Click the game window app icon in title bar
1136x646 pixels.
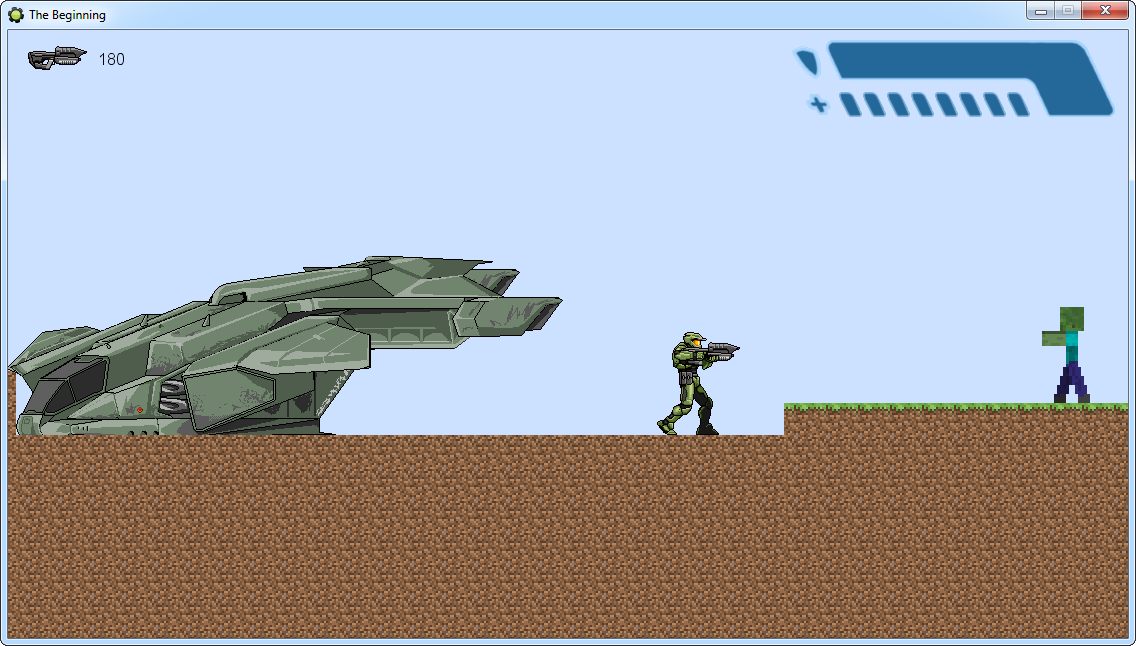16,14
